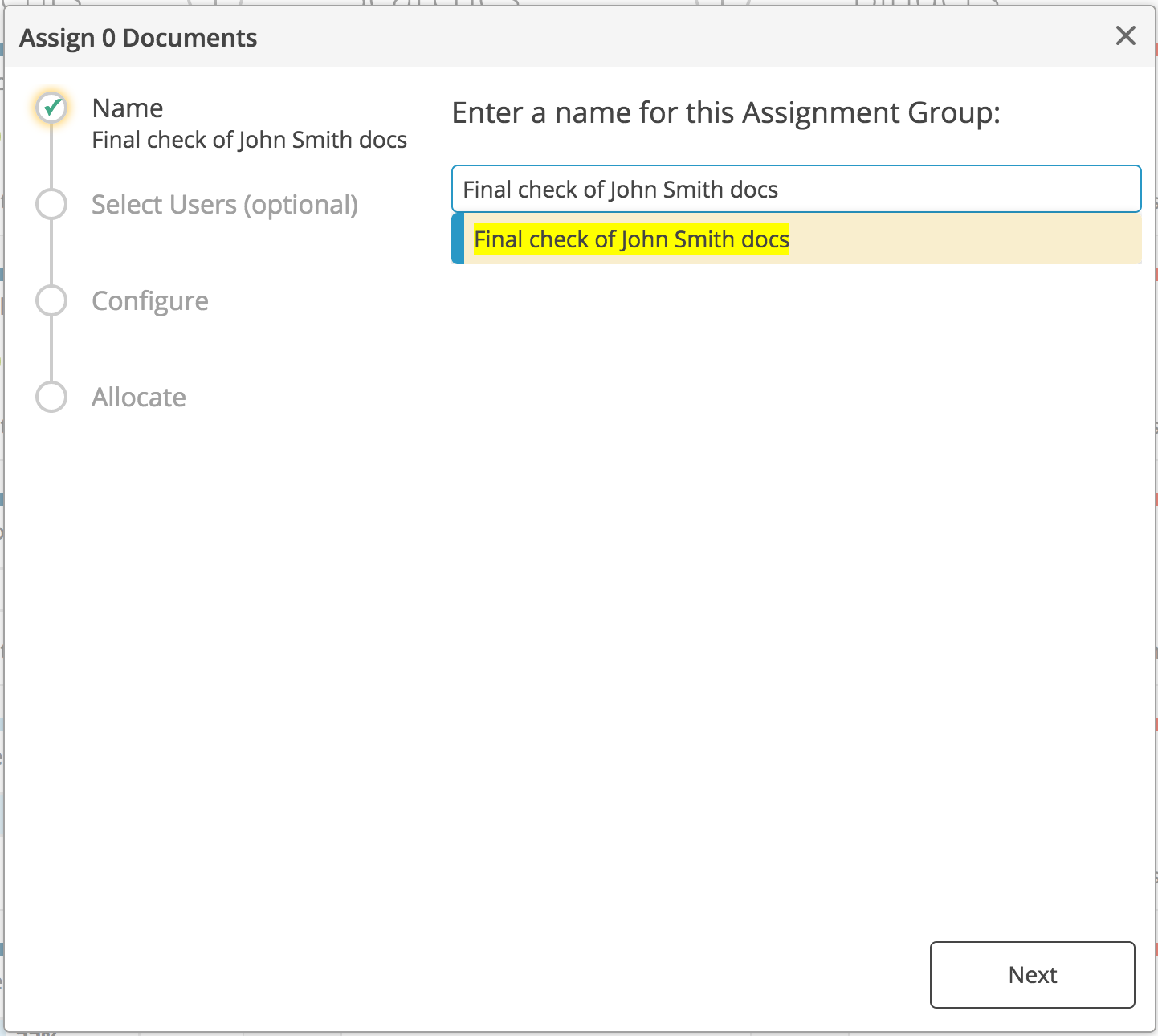
Task: Select the Select Users step circle
Action: click(51, 204)
